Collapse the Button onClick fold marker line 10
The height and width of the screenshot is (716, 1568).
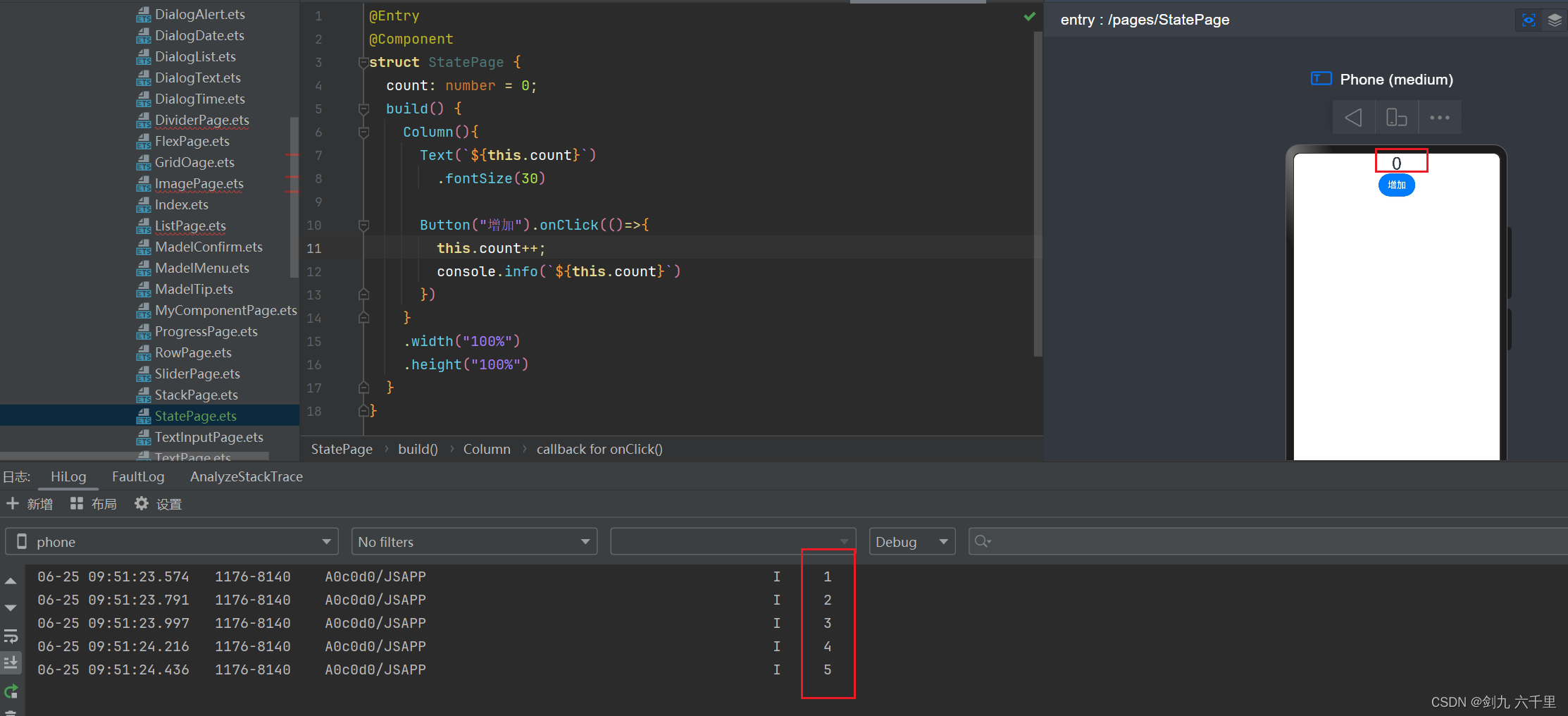tap(363, 225)
